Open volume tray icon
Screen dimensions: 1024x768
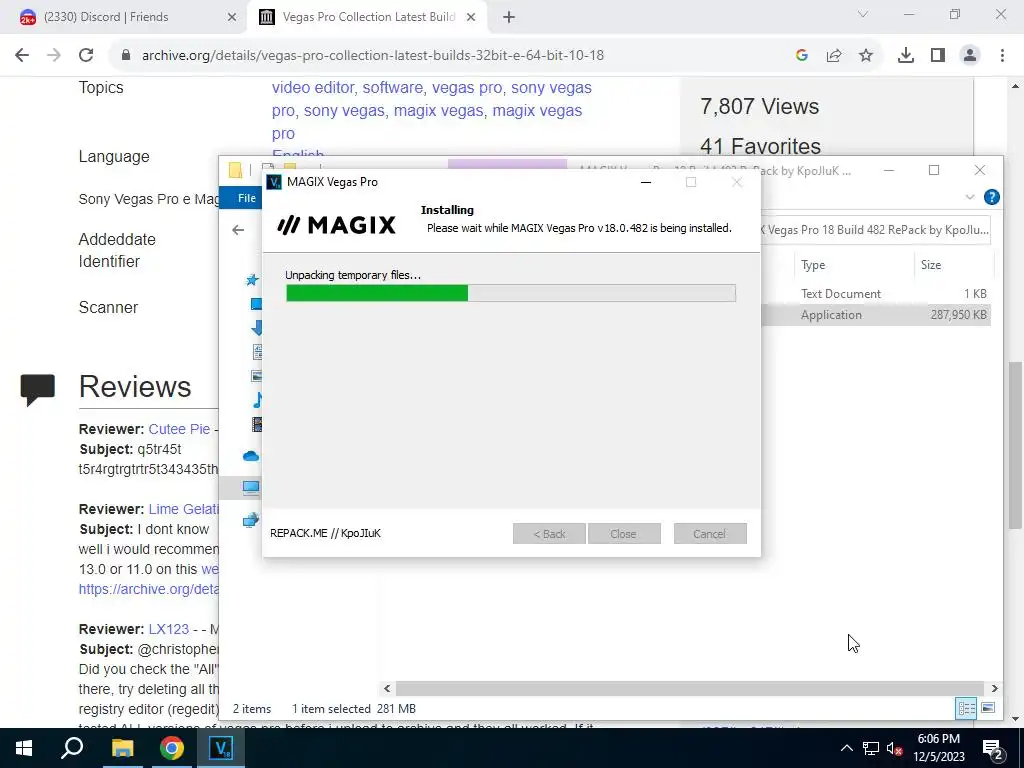pos(895,749)
